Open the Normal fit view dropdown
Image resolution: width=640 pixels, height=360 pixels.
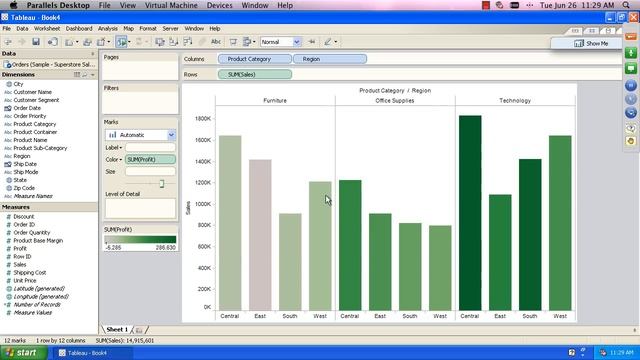click(297, 42)
